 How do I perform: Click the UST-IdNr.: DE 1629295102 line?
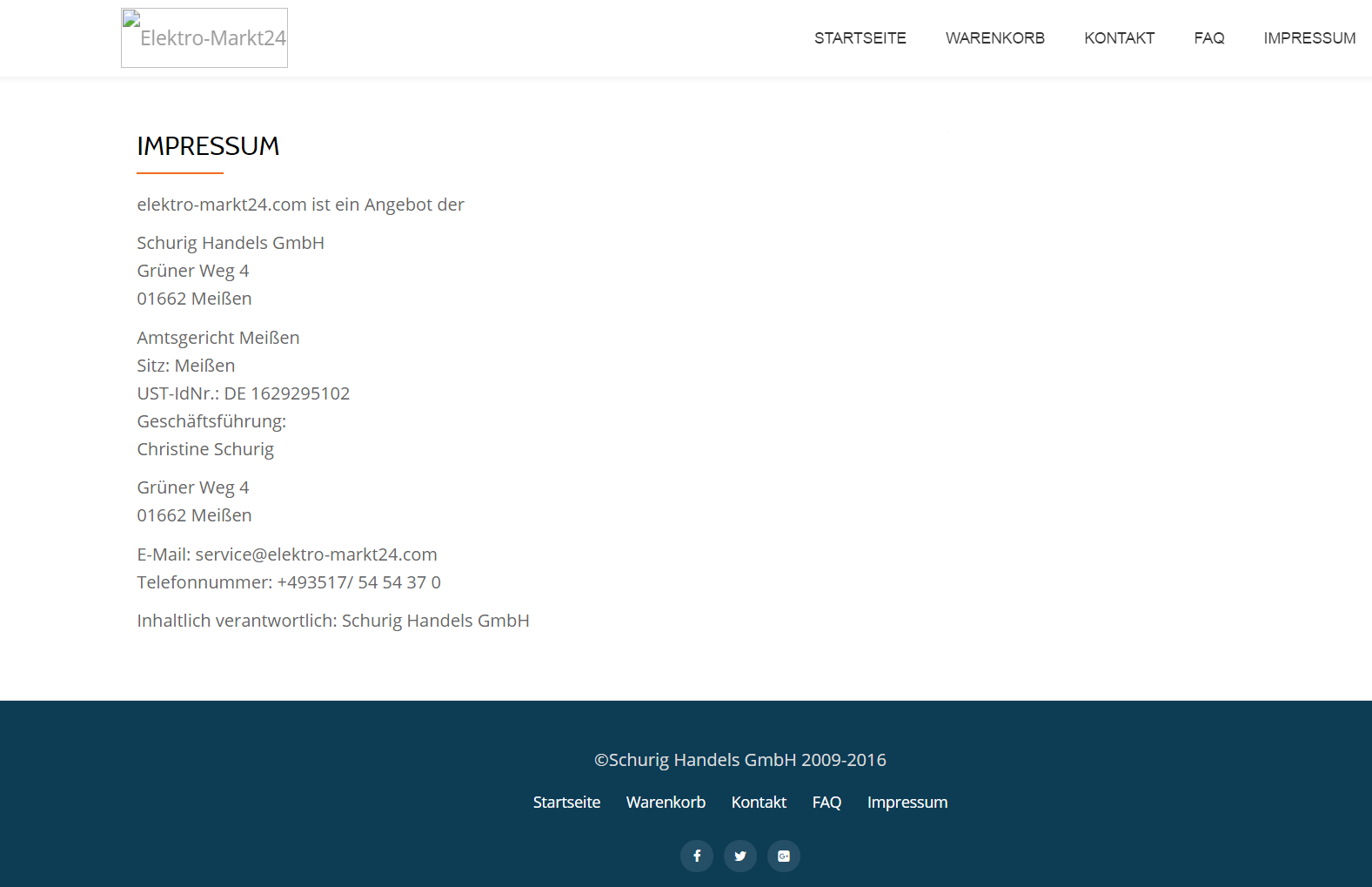pyautogui.click(x=244, y=393)
